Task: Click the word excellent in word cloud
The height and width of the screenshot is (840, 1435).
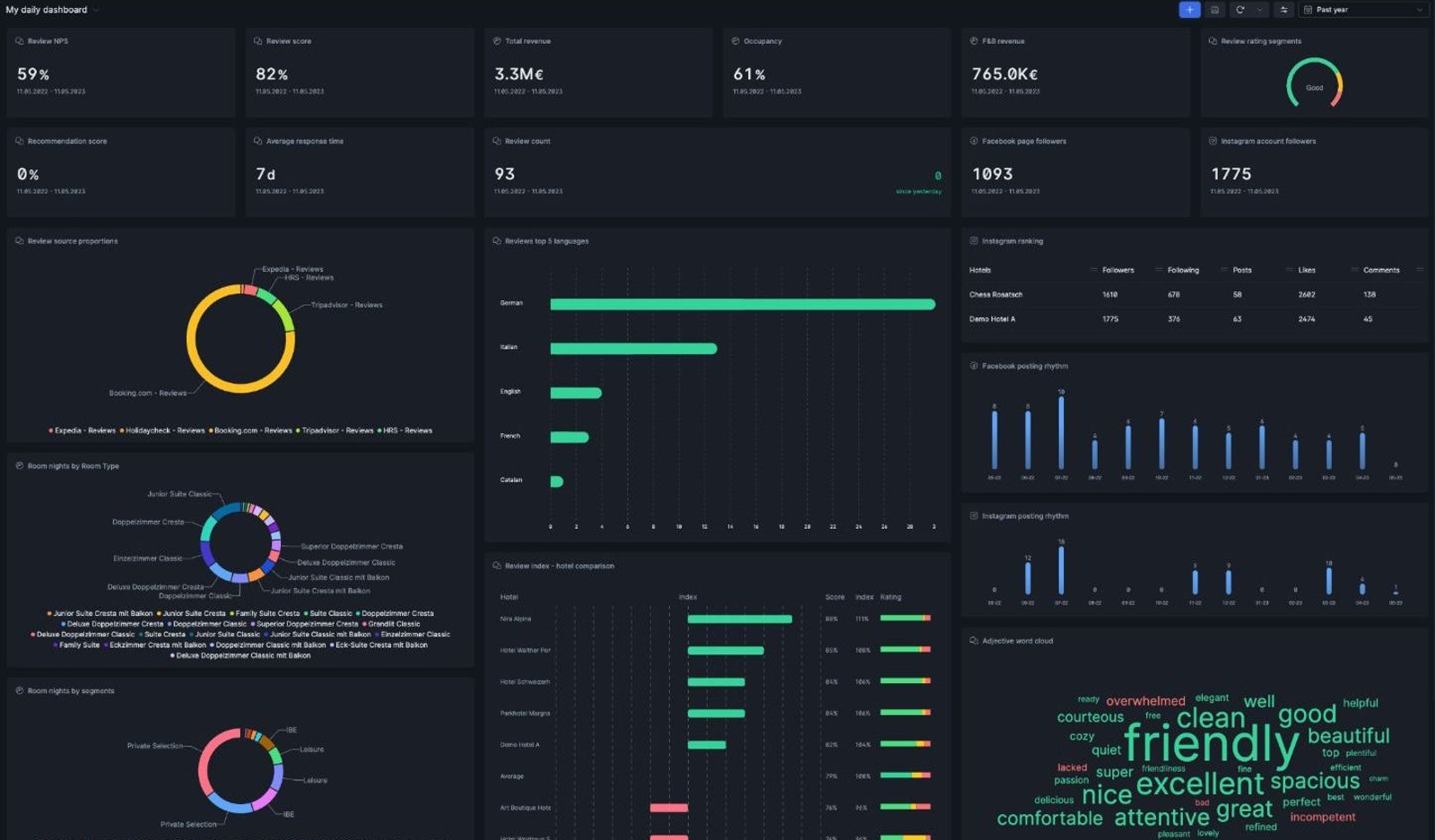Action: [1200, 784]
